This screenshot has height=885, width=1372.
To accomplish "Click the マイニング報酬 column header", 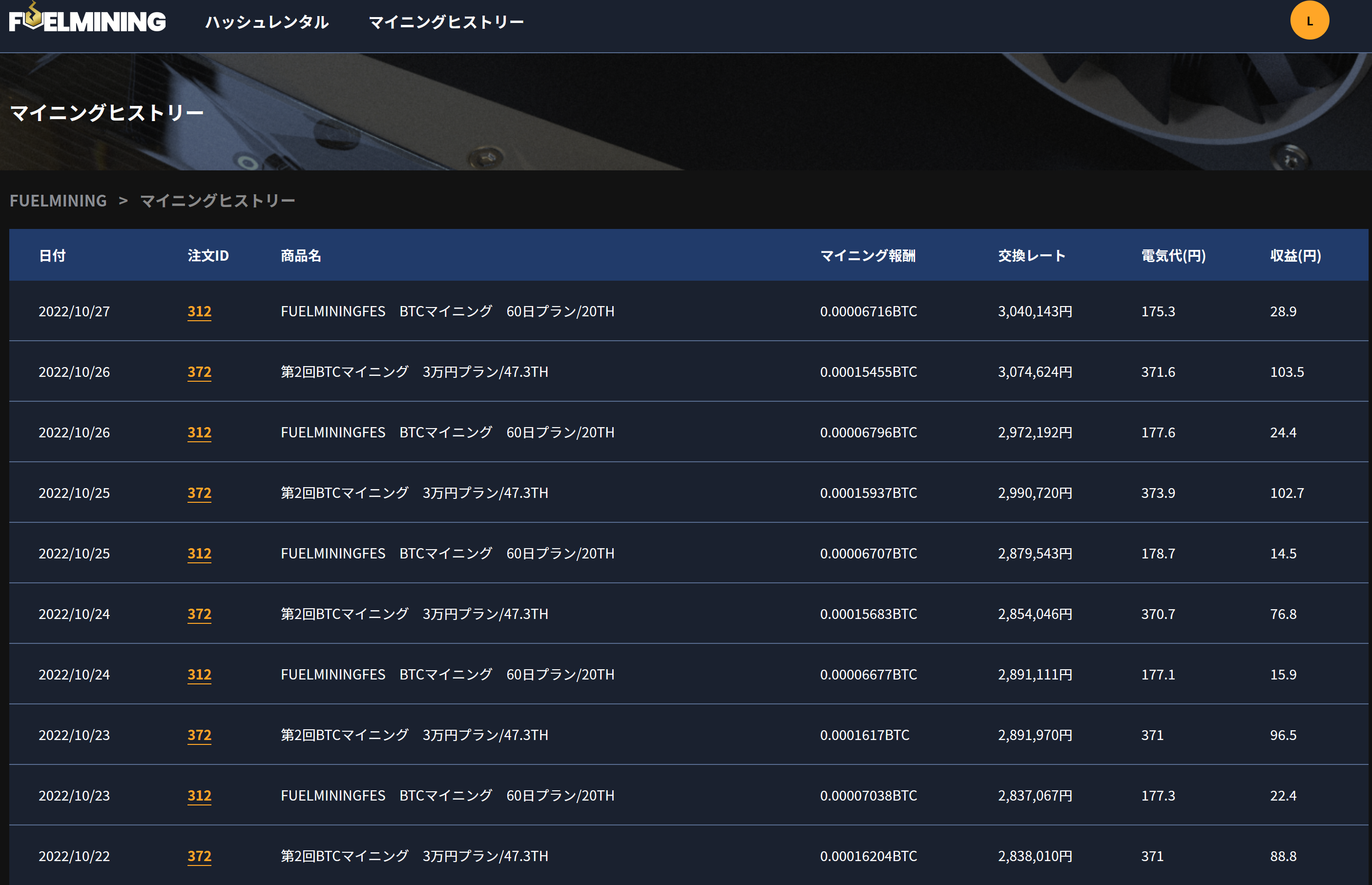I will (867, 256).
